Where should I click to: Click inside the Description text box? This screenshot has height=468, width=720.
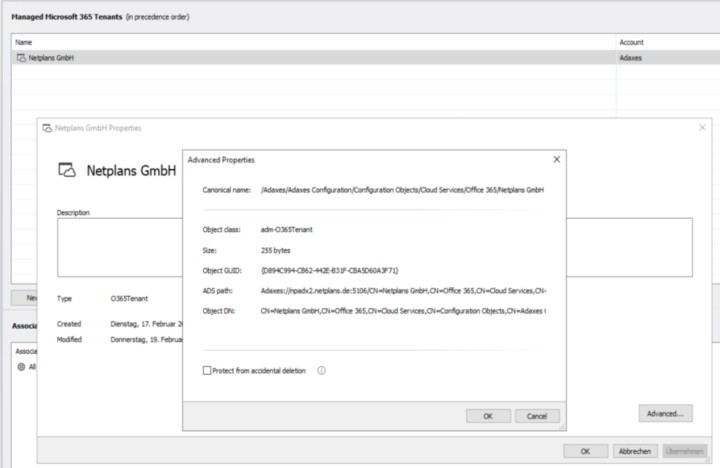[x=120, y=245]
